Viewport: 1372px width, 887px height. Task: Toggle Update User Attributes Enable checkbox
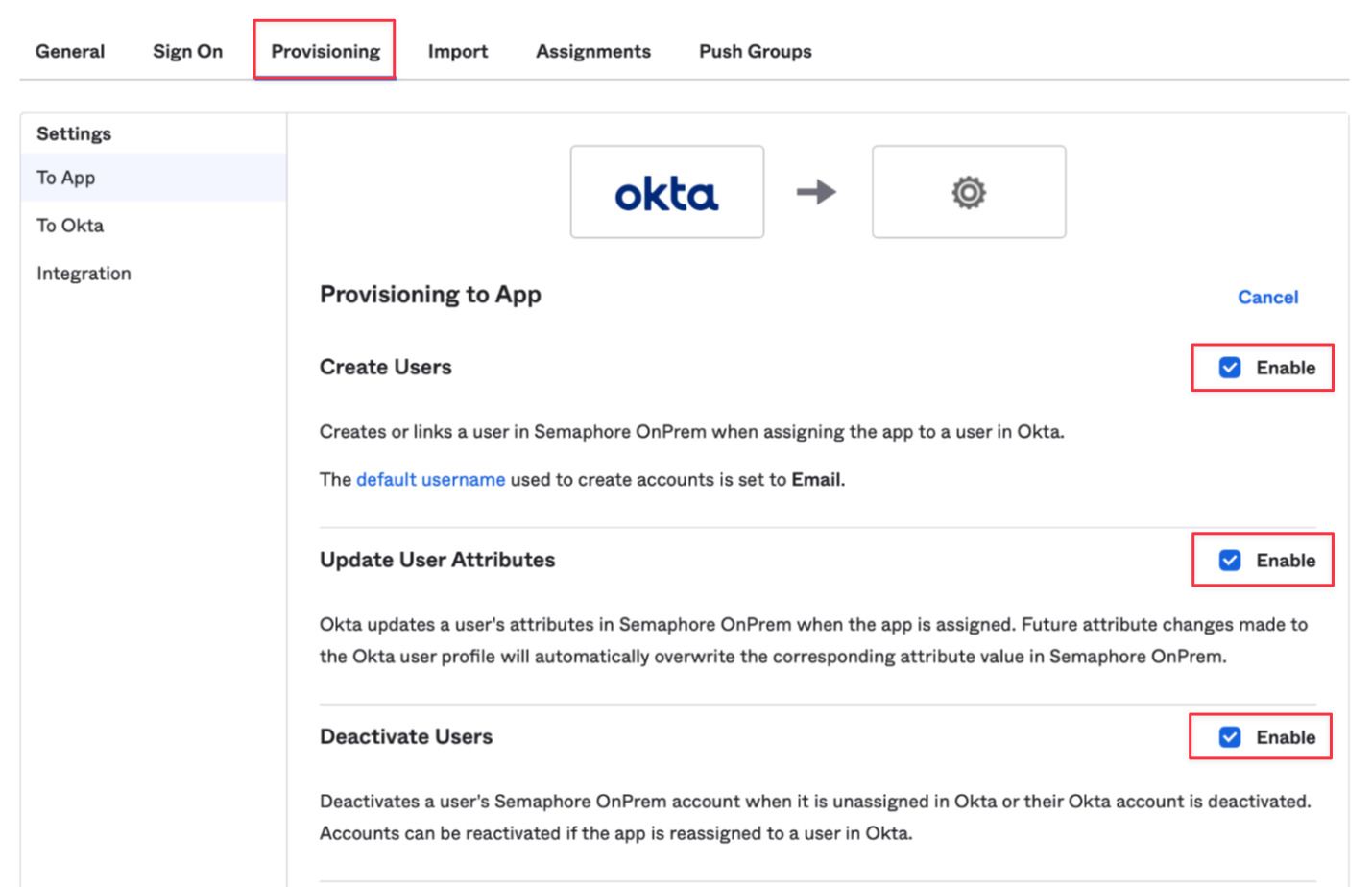click(x=1230, y=561)
